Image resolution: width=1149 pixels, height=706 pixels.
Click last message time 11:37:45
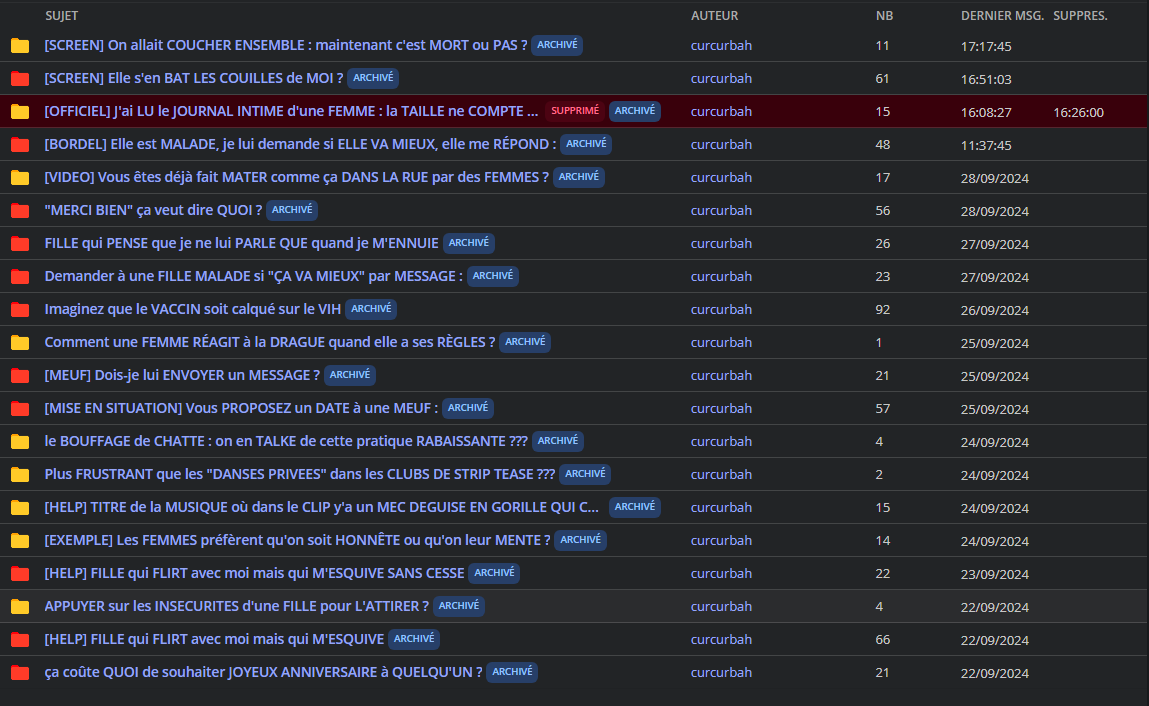pos(986,145)
